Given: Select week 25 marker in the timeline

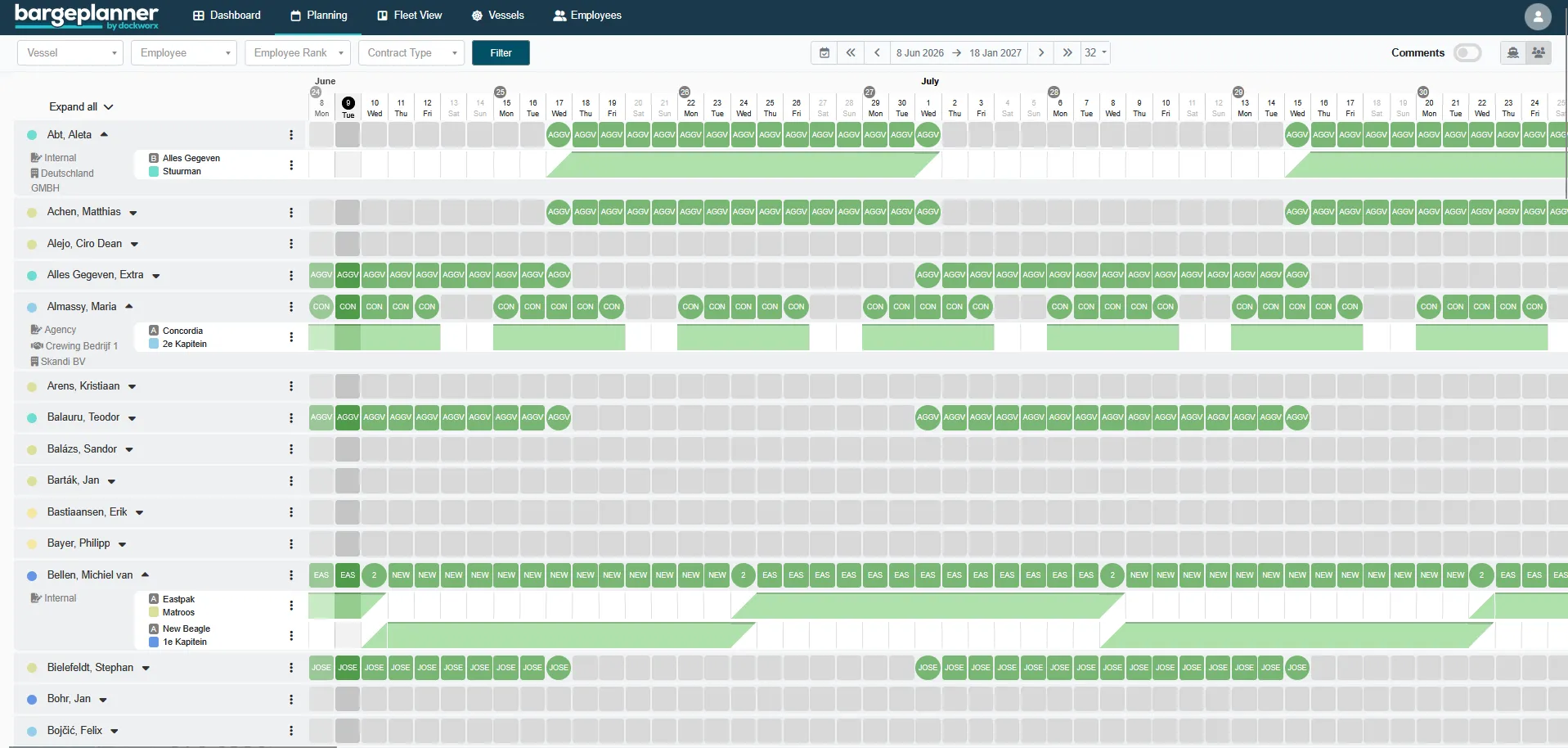Looking at the screenshot, I should tap(500, 92).
